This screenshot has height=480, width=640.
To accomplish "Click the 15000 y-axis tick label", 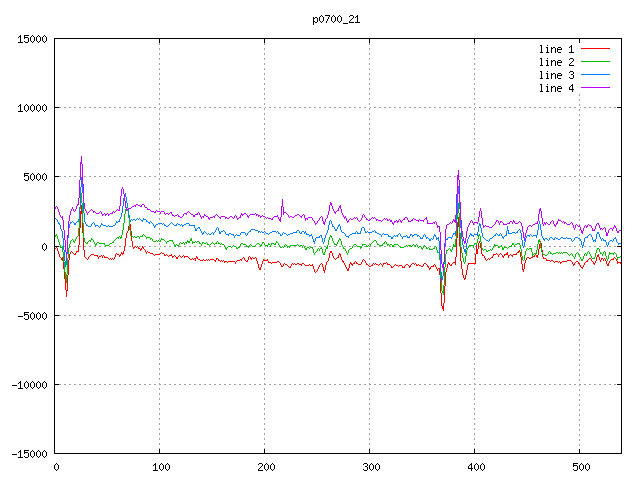I will click(x=31, y=39).
